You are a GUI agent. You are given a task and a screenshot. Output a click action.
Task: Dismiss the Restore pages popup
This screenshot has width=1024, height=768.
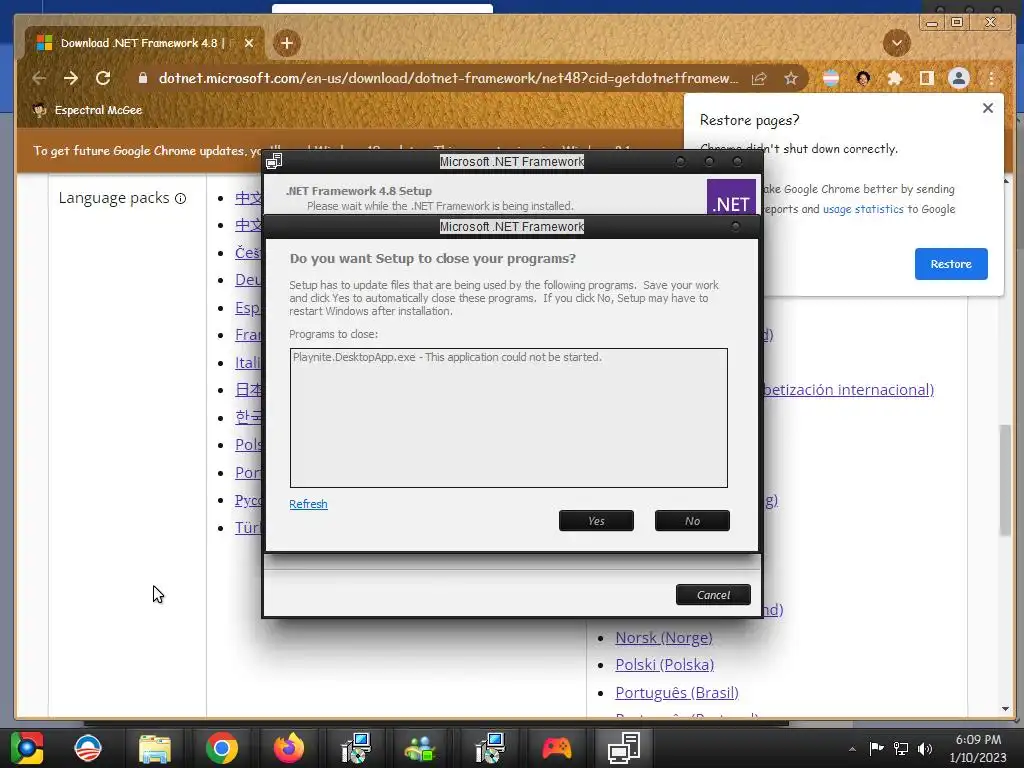tap(987, 108)
